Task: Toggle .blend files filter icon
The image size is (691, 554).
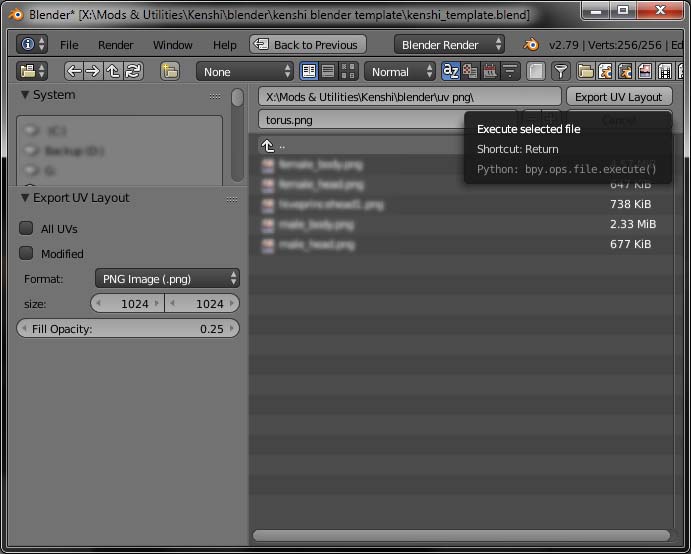Action: [606, 71]
